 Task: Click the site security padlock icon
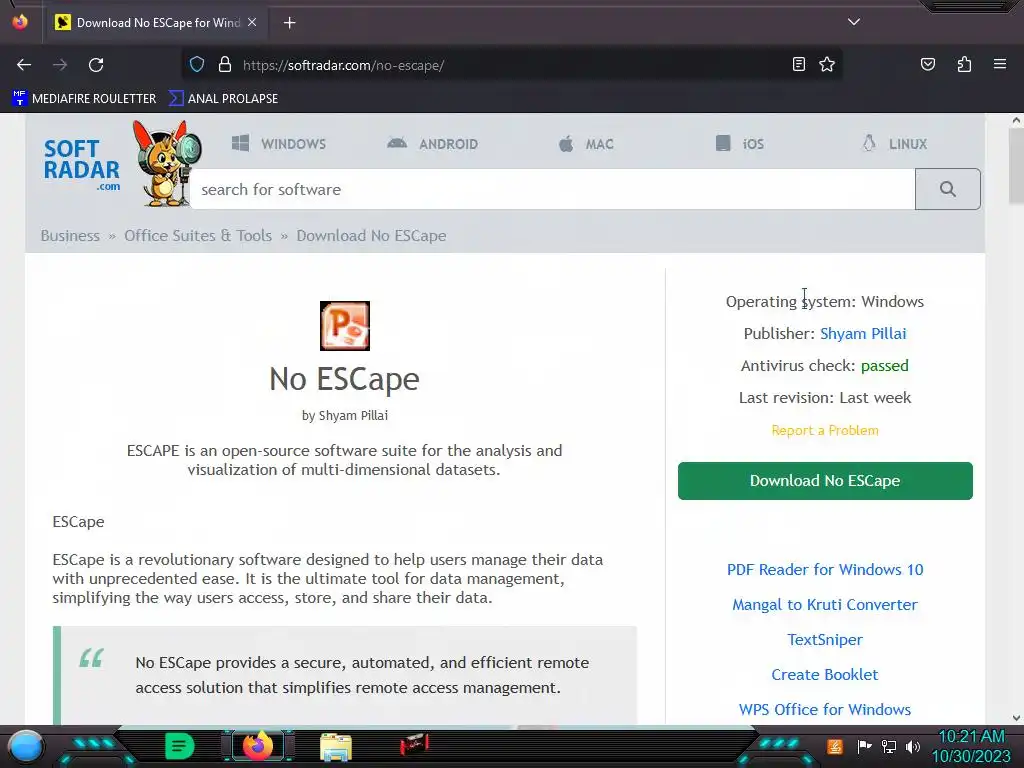point(225,65)
